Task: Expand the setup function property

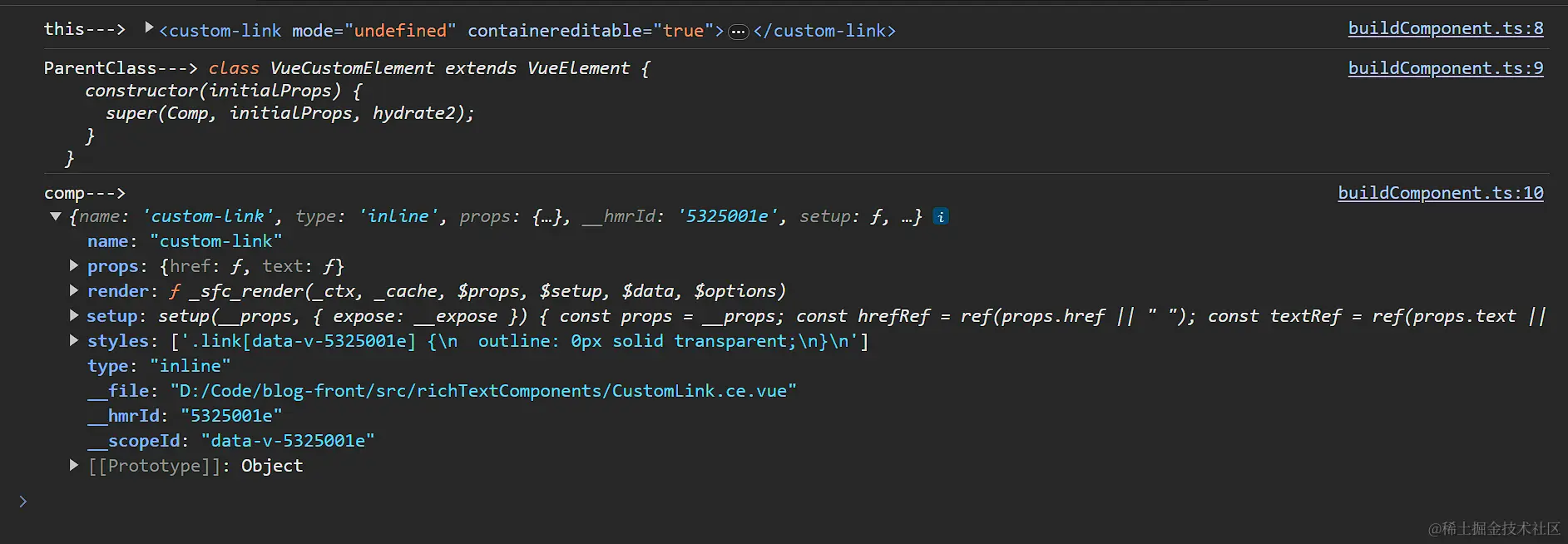Action: (74, 316)
